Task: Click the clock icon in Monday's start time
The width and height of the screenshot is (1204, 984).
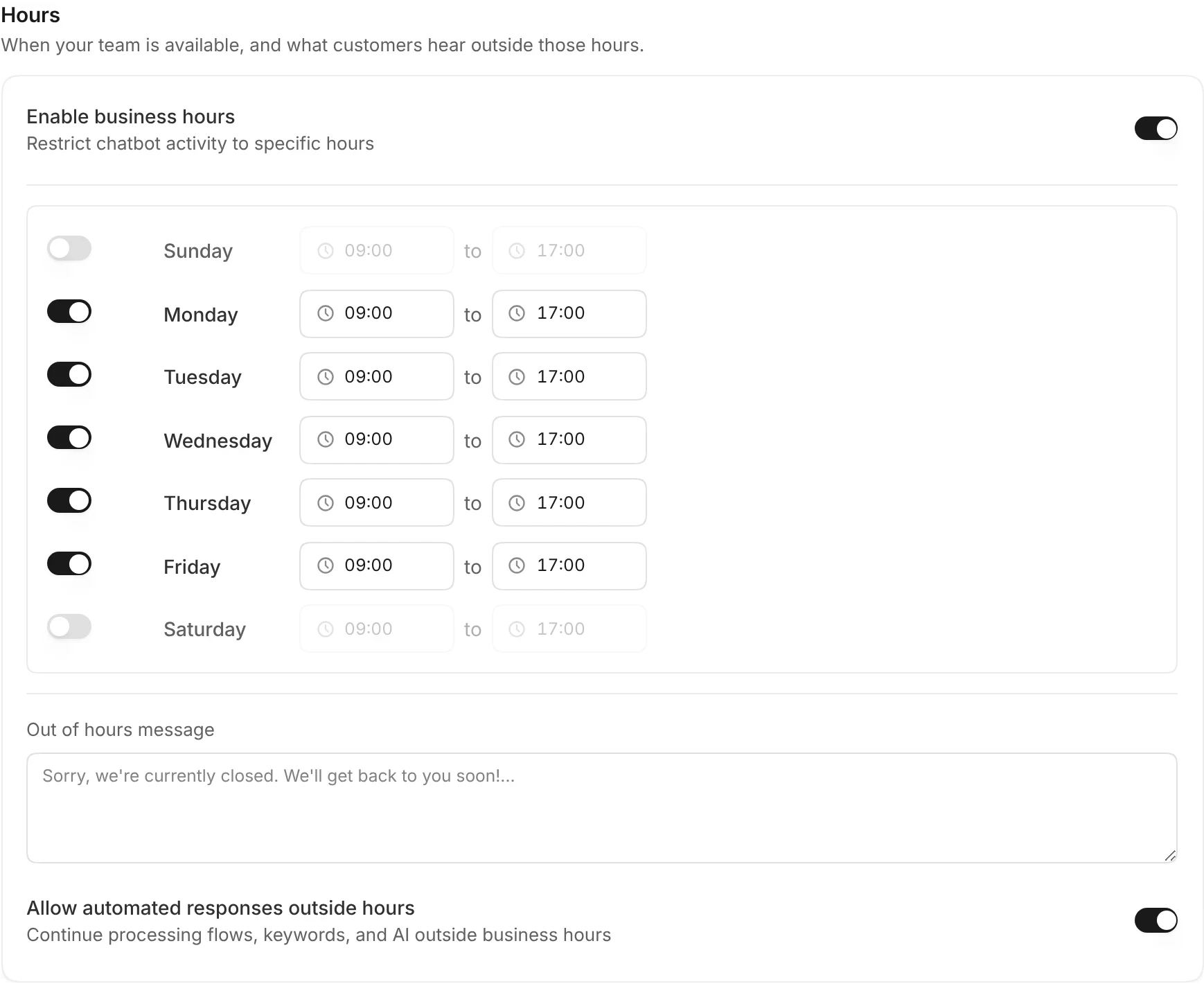Action: (326, 313)
